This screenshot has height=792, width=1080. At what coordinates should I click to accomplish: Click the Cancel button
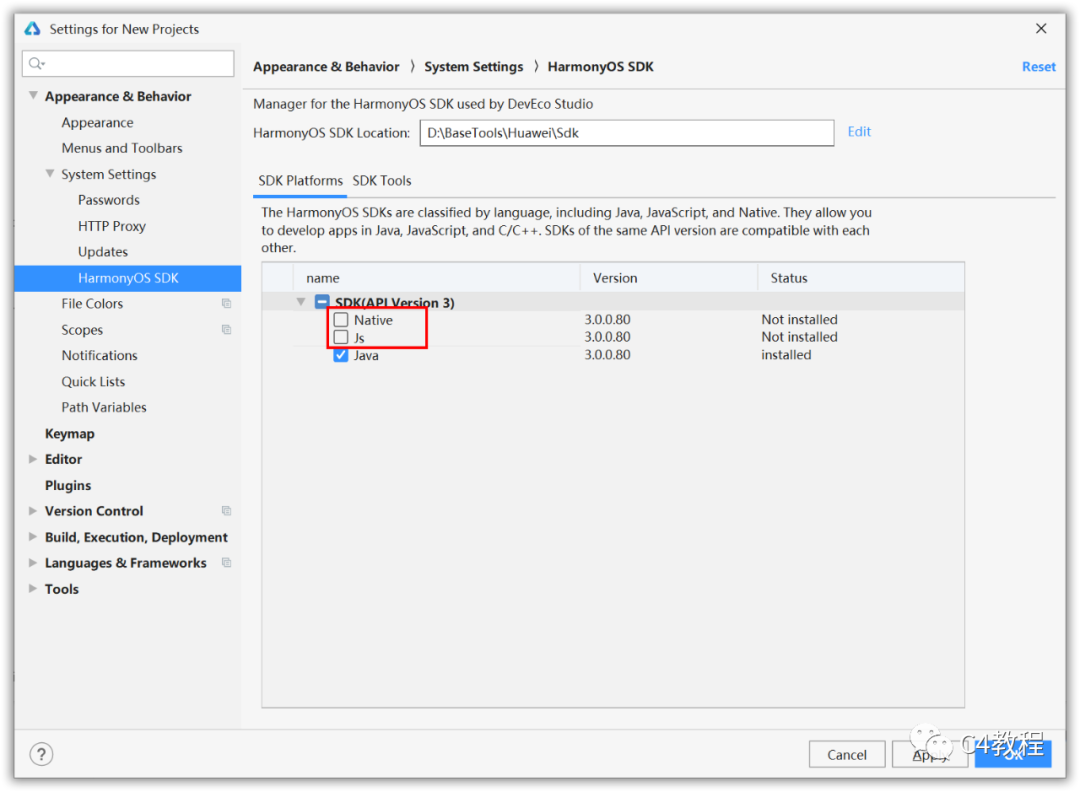click(847, 754)
